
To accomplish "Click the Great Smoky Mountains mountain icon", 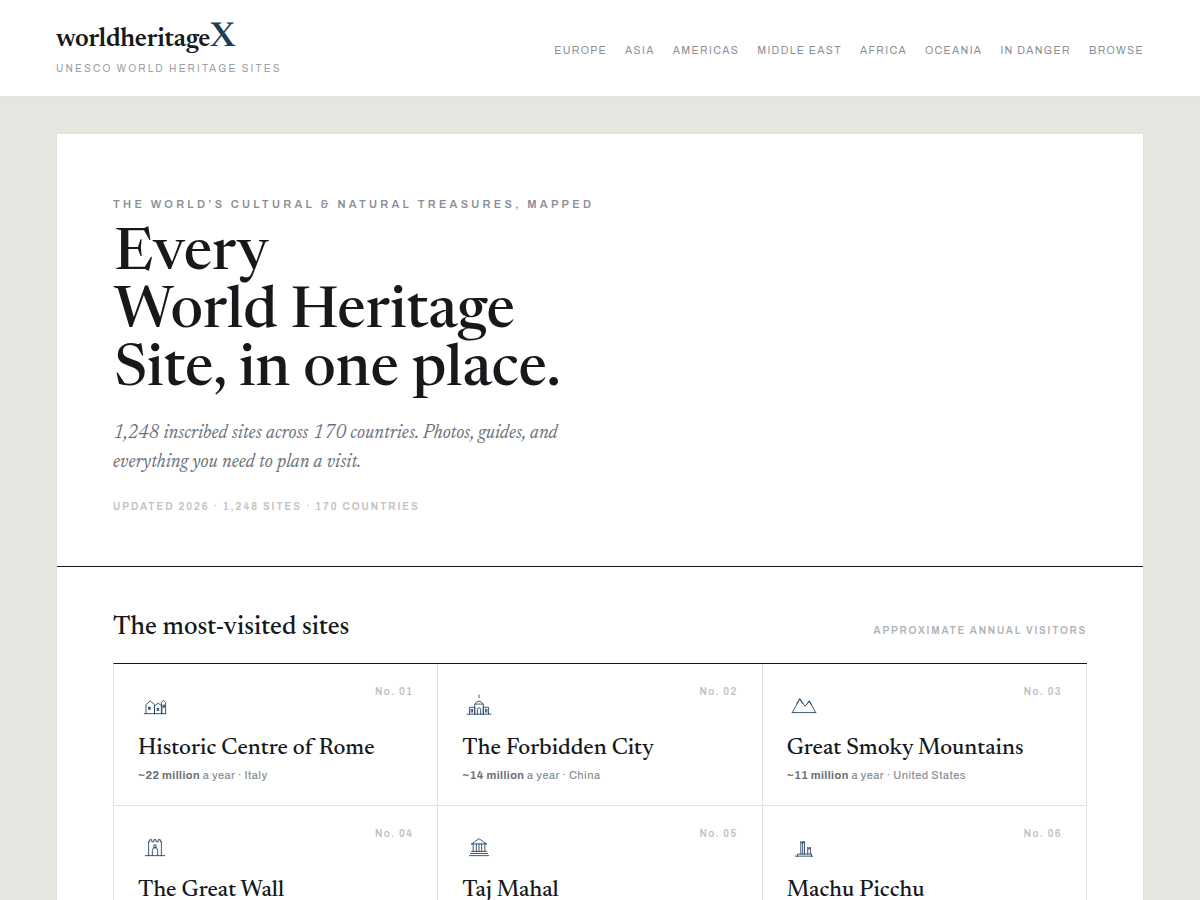I will pyautogui.click(x=803, y=707).
